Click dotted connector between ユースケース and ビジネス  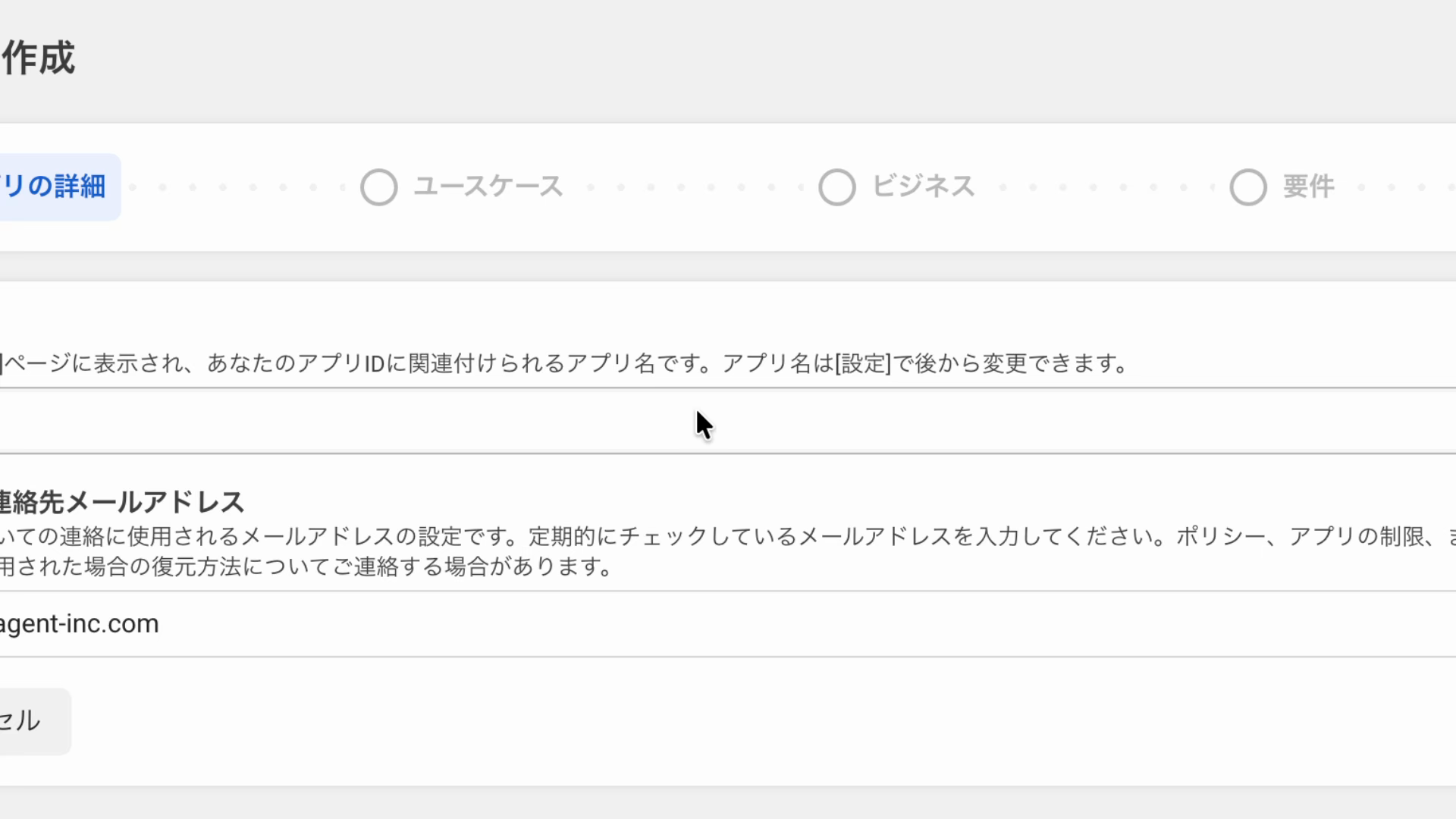tap(695, 187)
